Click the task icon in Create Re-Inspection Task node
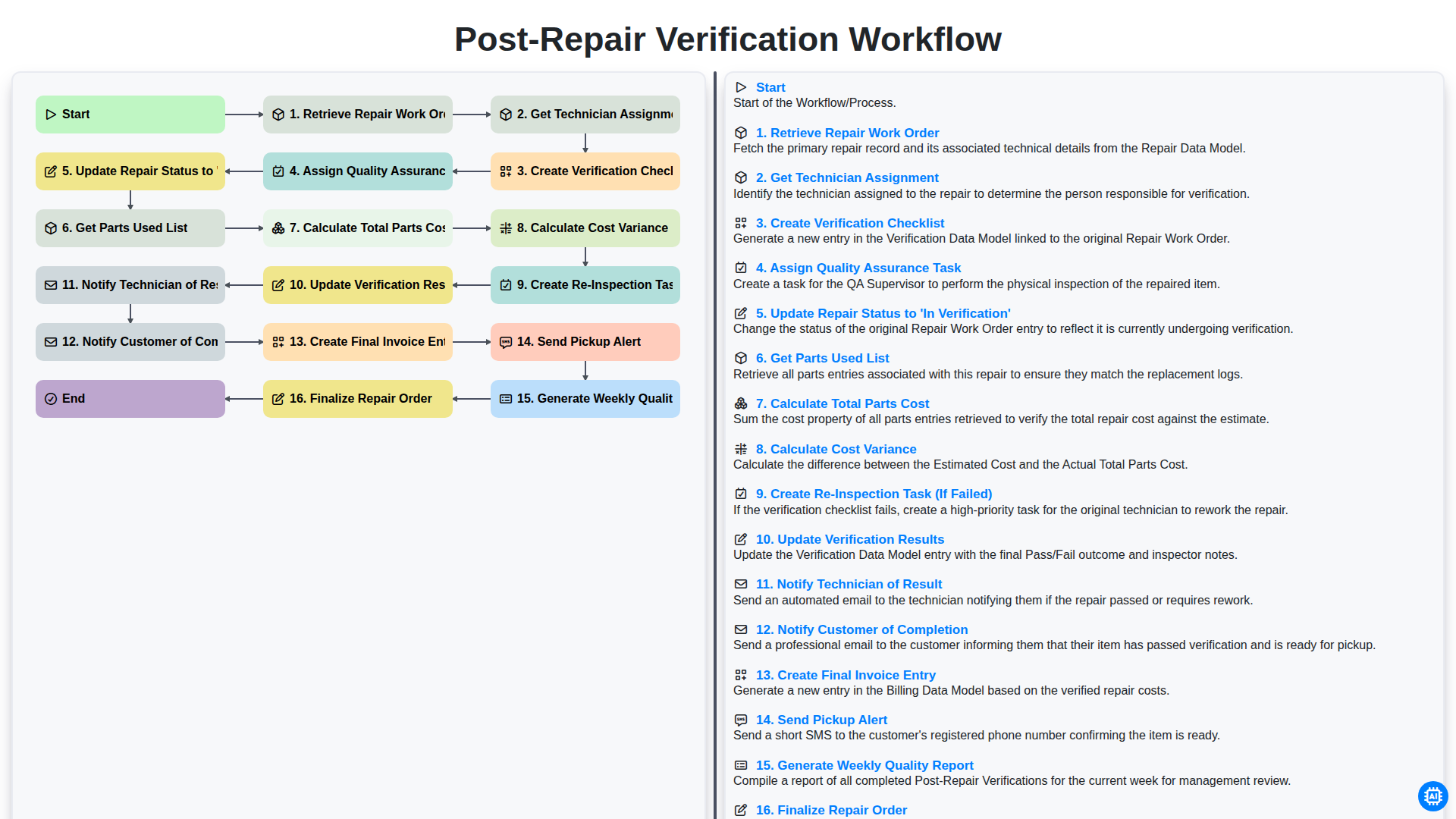 [506, 285]
